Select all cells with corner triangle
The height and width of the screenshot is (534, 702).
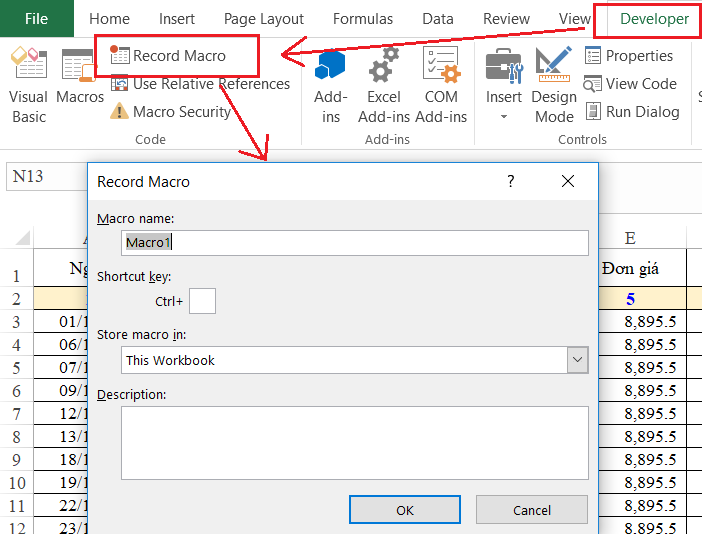pyautogui.click(x=22, y=237)
